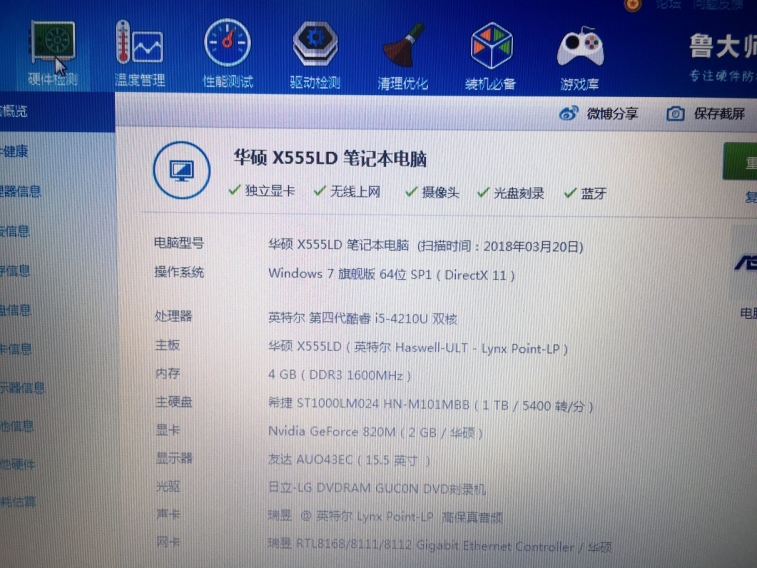Click the 日立-LG DVDRAM optical drive value
Image resolution: width=757 pixels, height=568 pixels.
377,488
